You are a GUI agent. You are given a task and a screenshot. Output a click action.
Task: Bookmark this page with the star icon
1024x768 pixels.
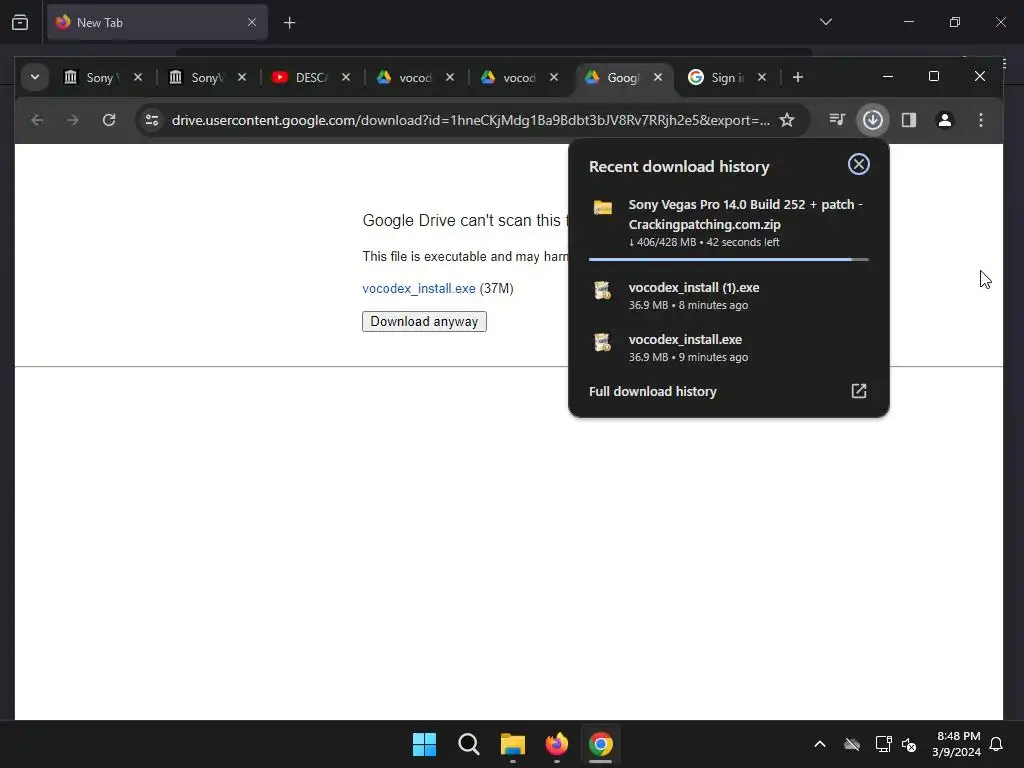pyautogui.click(x=787, y=120)
